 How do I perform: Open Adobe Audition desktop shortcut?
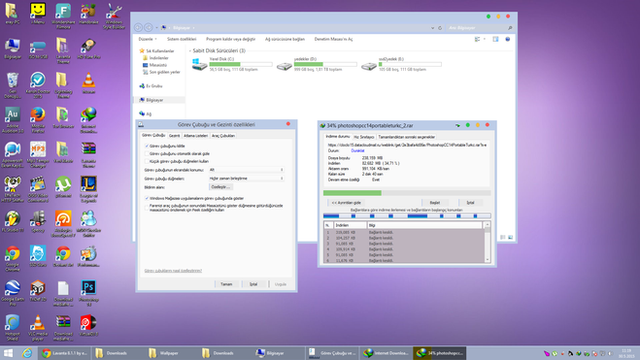pyautogui.click(x=13, y=120)
